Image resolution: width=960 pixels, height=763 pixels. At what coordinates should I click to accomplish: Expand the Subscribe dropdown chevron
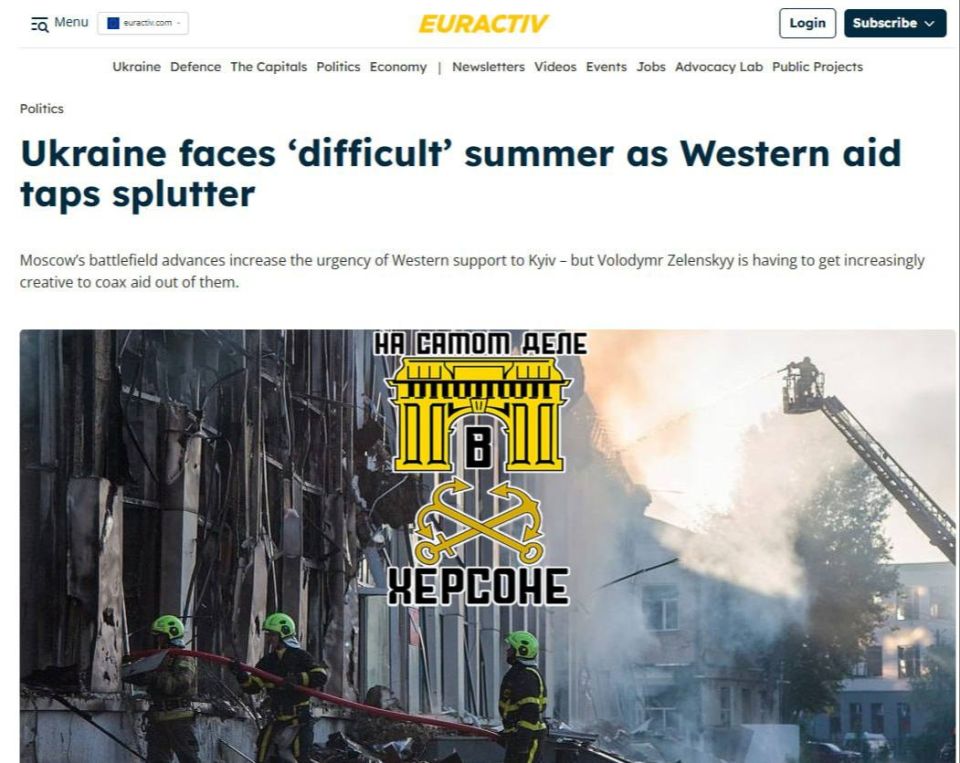(x=929, y=23)
